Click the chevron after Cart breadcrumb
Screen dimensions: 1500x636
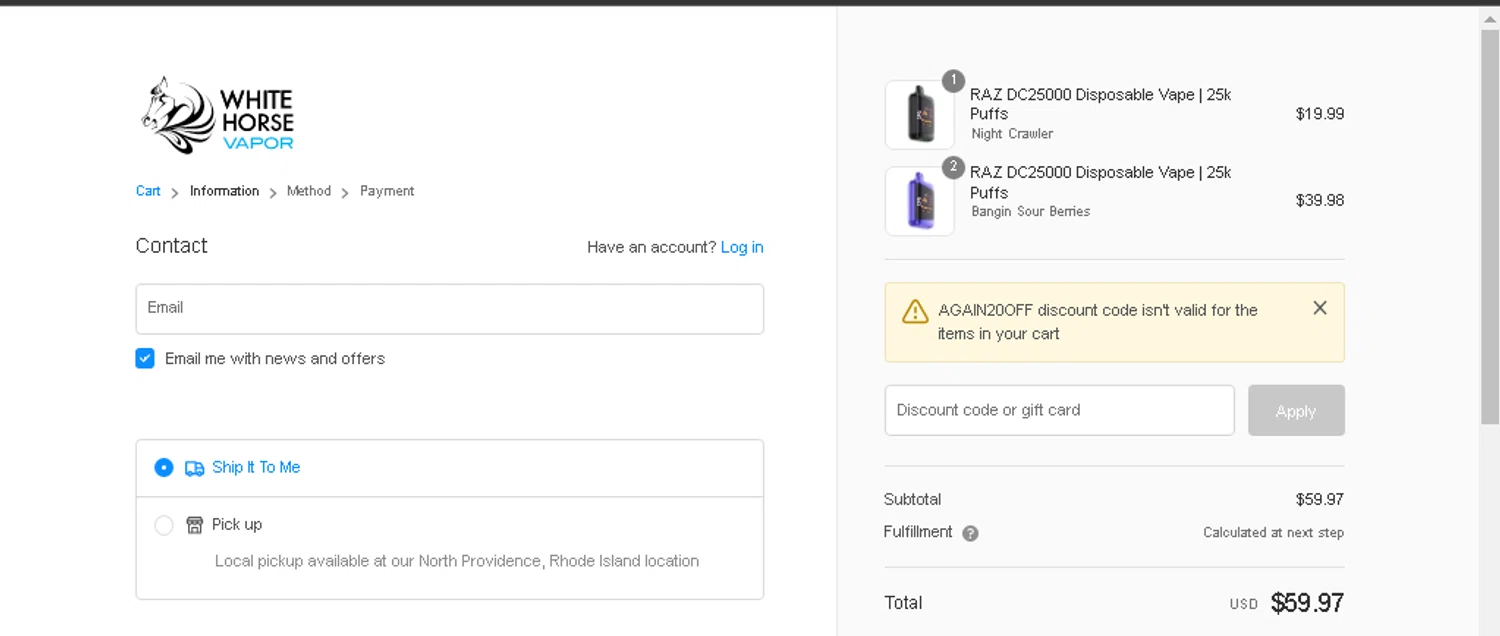click(175, 192)
